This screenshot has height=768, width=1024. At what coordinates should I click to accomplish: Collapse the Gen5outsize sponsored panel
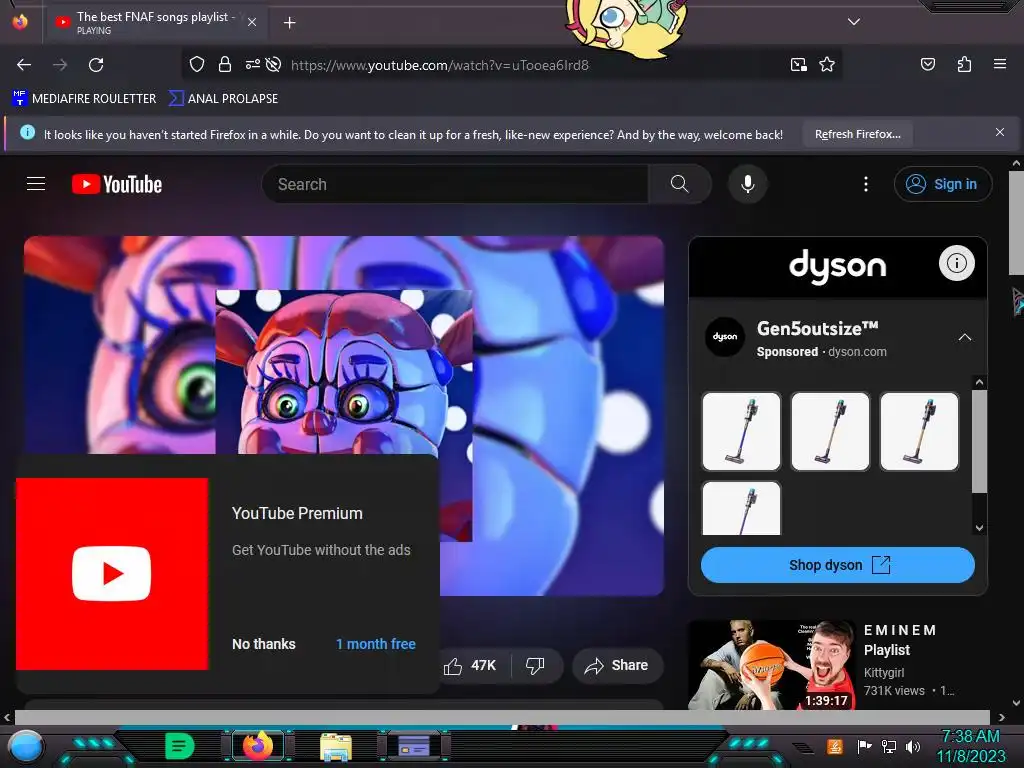[965, 338]
